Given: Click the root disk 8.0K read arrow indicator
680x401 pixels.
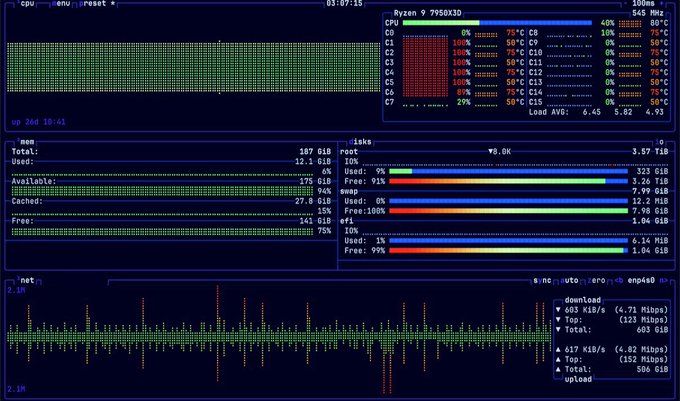Looking at the screenshot, I should pyautogui.click(x=500, y=152).
